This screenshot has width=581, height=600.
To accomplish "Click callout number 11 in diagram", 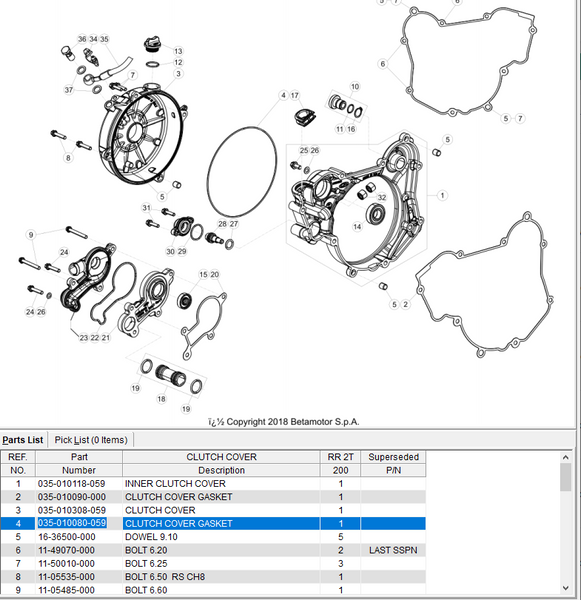I will tap(340, 129).
